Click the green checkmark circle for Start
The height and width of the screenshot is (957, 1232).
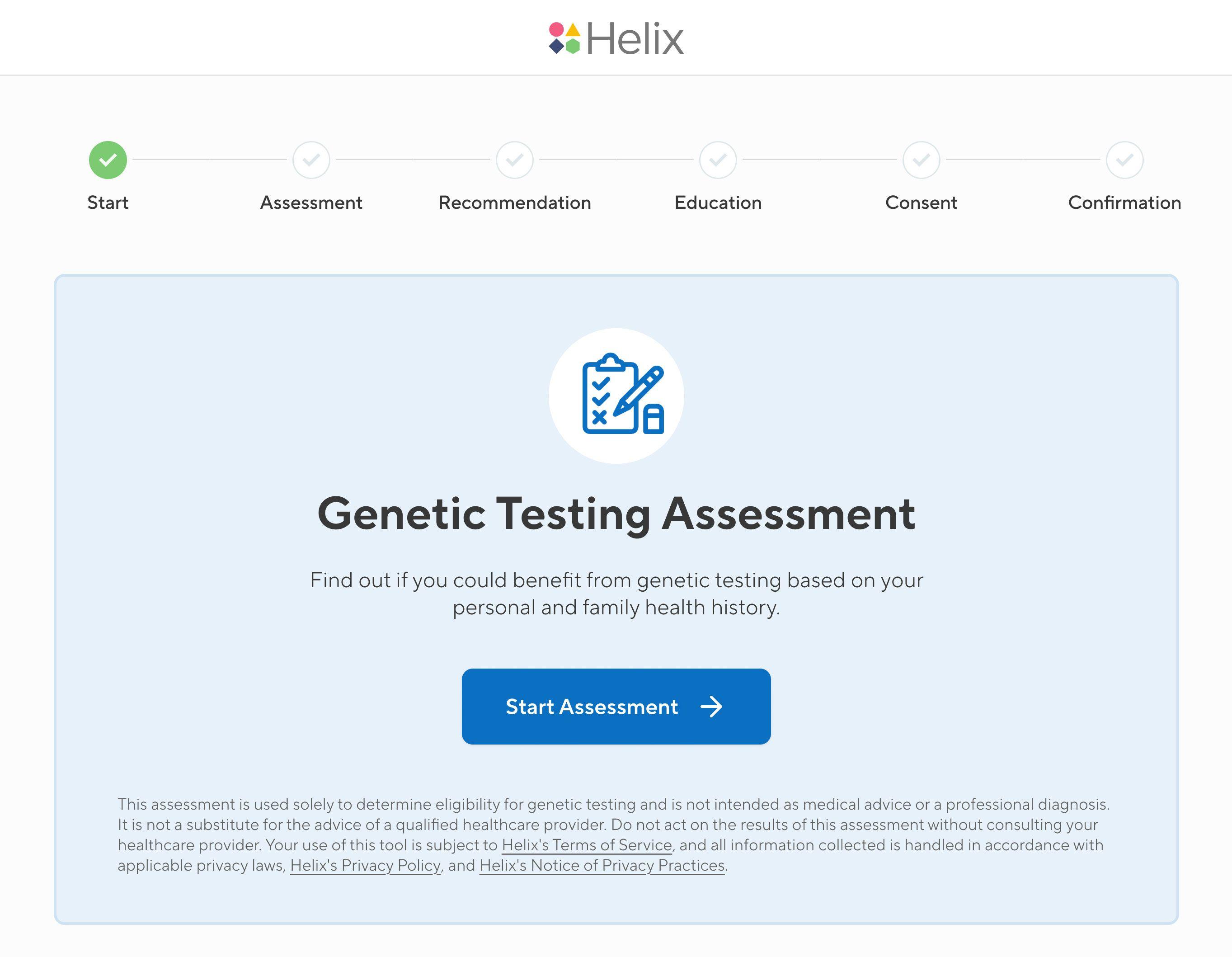(x=108, y=160)
